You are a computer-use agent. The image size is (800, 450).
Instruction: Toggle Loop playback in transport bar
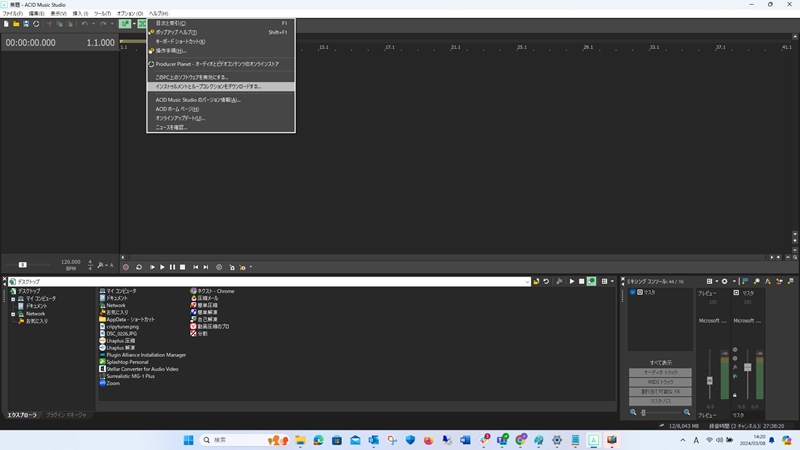[139, 267]
